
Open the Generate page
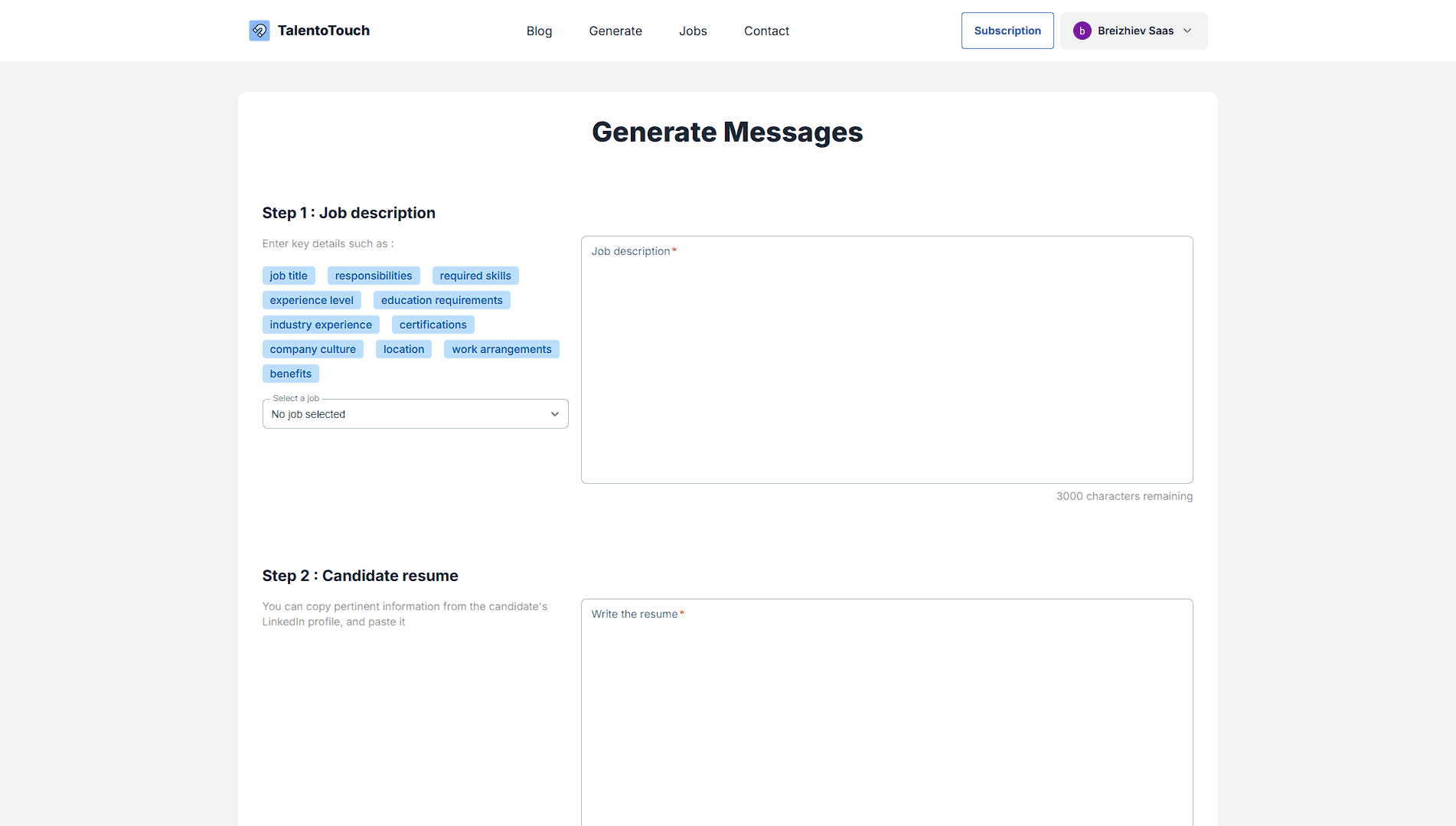[615, 31]
